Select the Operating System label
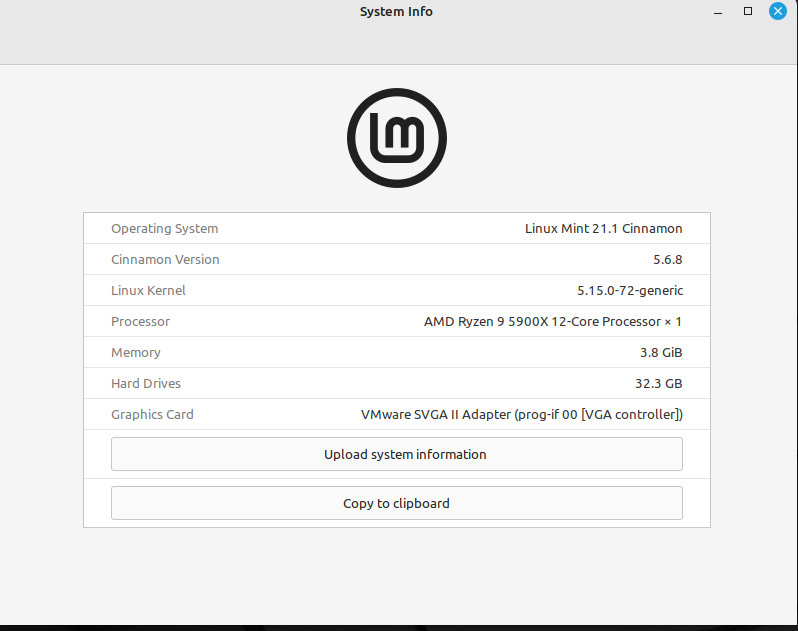The width and height of the screenshot is (798, 631). coord(164,228)
